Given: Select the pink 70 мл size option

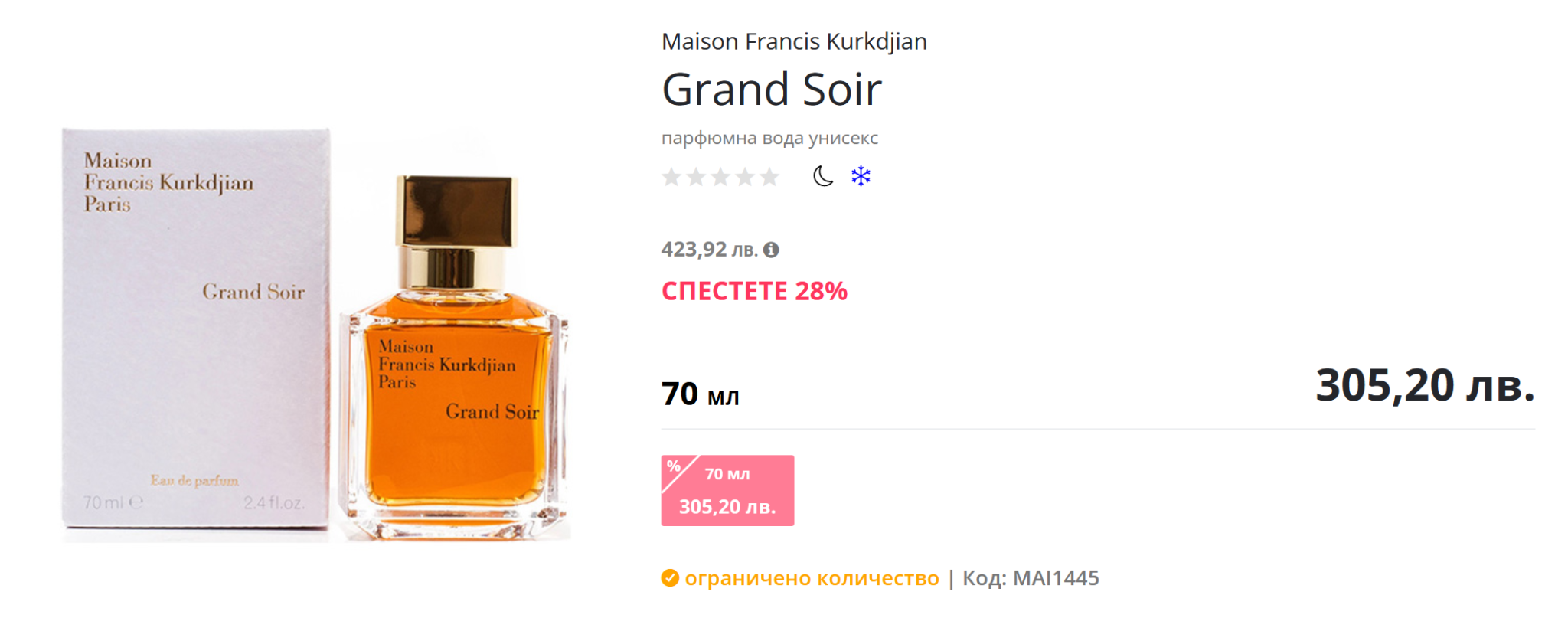Looking at the screenshot, I should 727,491.
